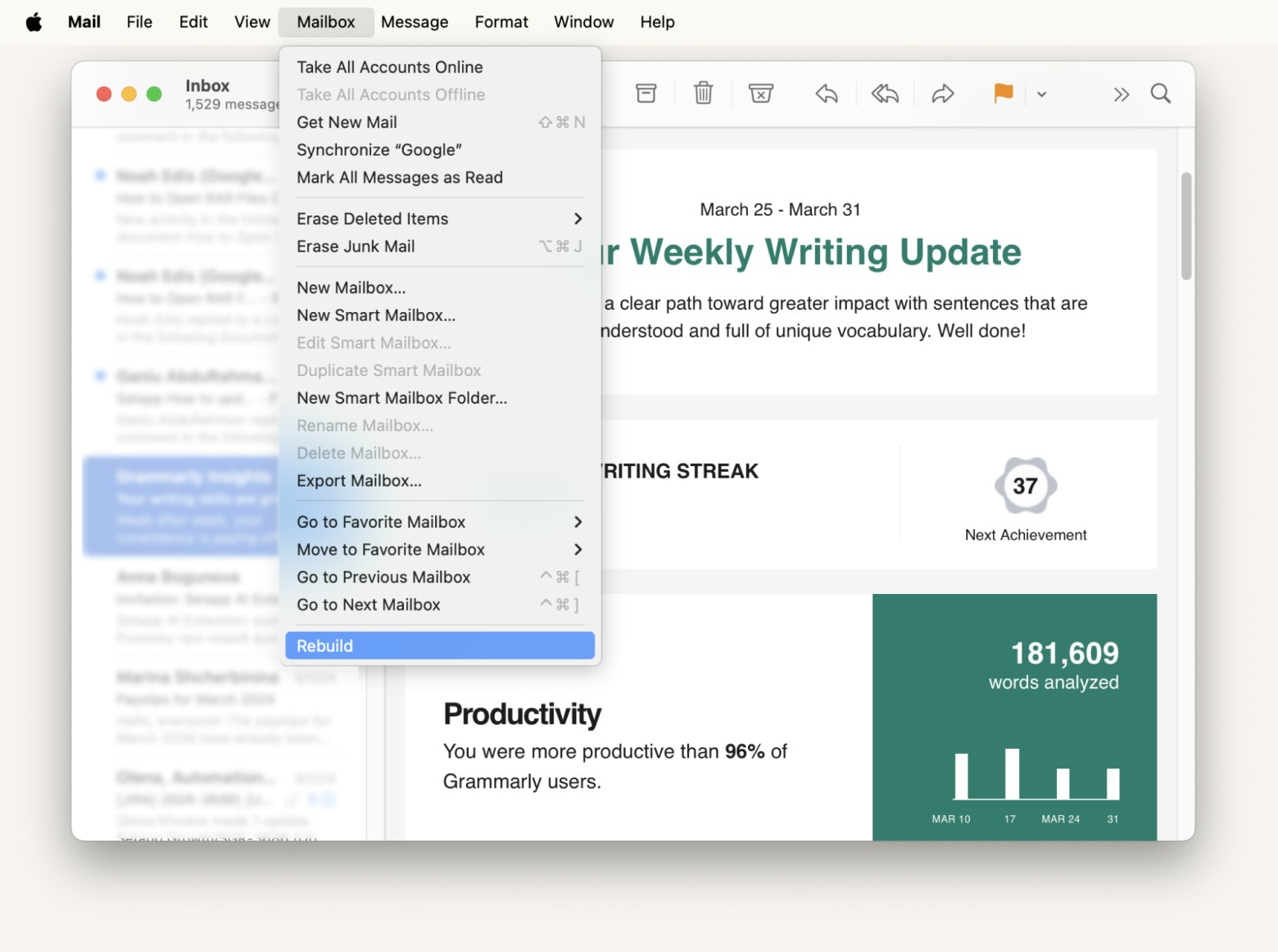Click the March 25 - March 31 date
This screenshot has height=952, width=1278.
[780, 210]
